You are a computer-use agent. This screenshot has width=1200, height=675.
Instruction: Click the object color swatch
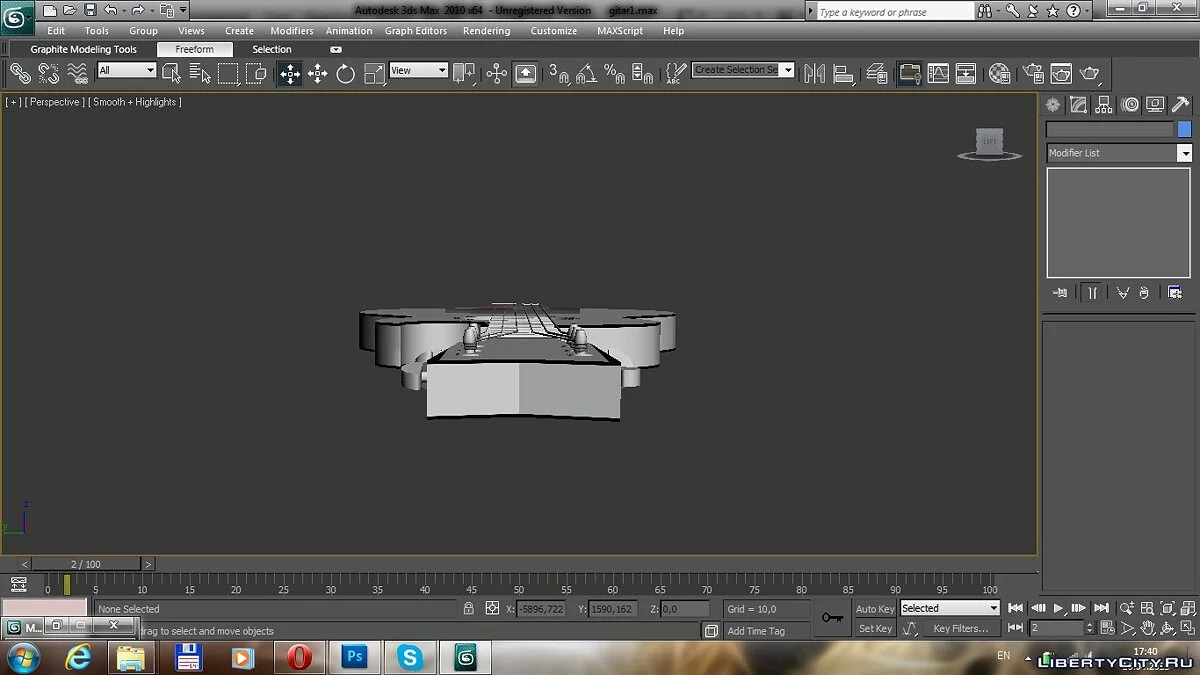point(1185,130)
